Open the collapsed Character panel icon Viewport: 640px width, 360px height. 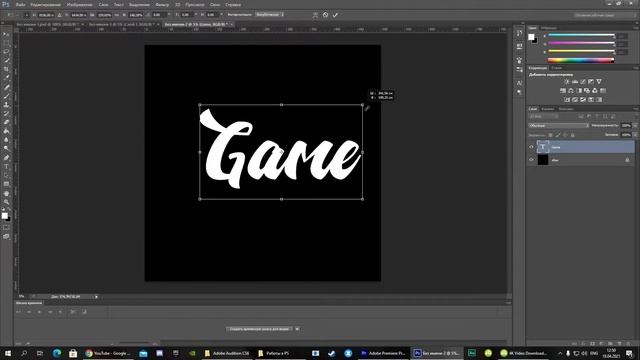point(519,83)
